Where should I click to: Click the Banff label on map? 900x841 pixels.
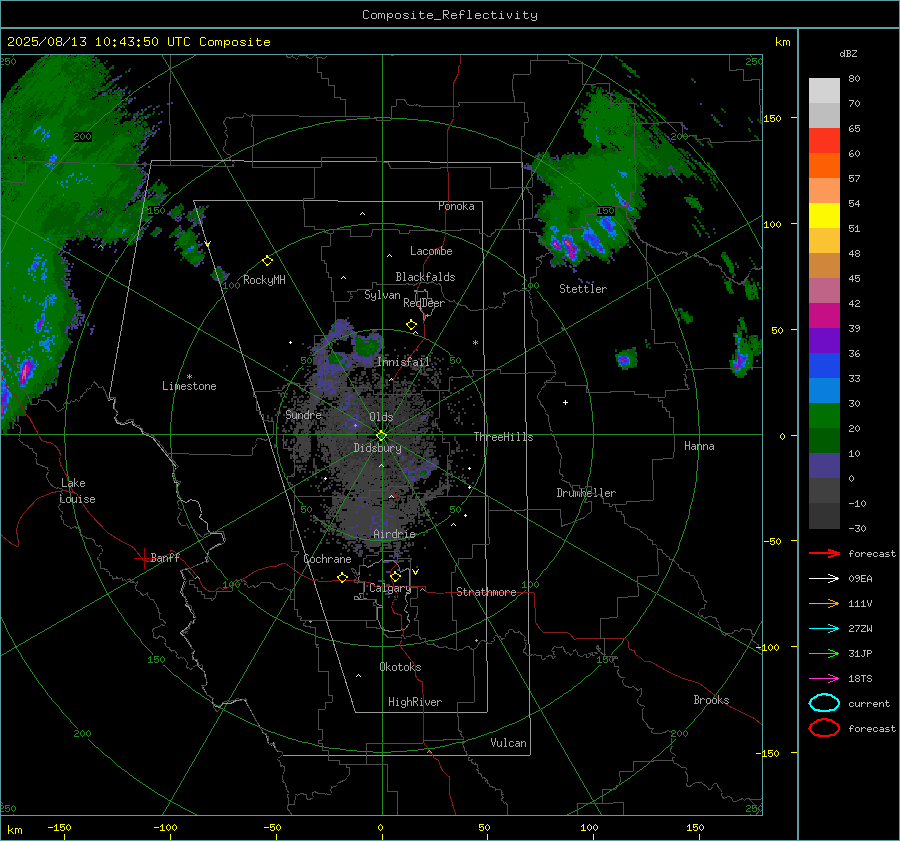165,558
